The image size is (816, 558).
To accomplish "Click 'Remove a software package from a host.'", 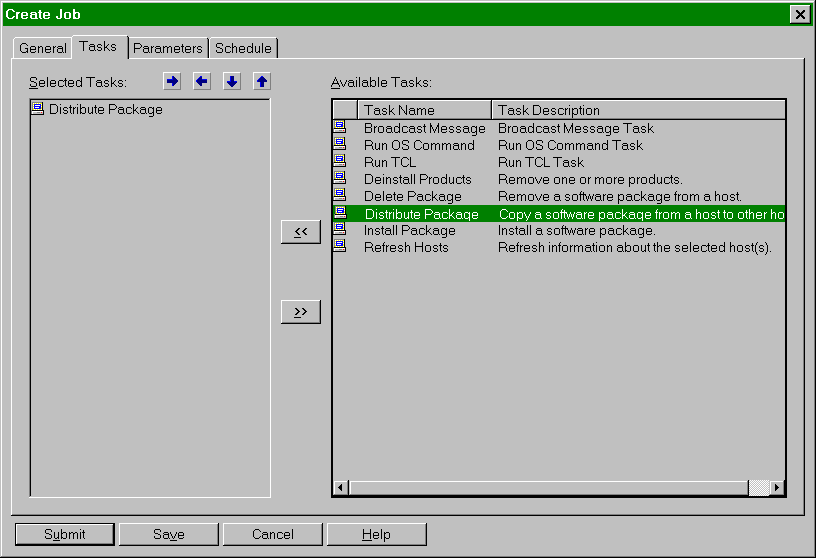I will pyautogui.click(x=620, y=197).
